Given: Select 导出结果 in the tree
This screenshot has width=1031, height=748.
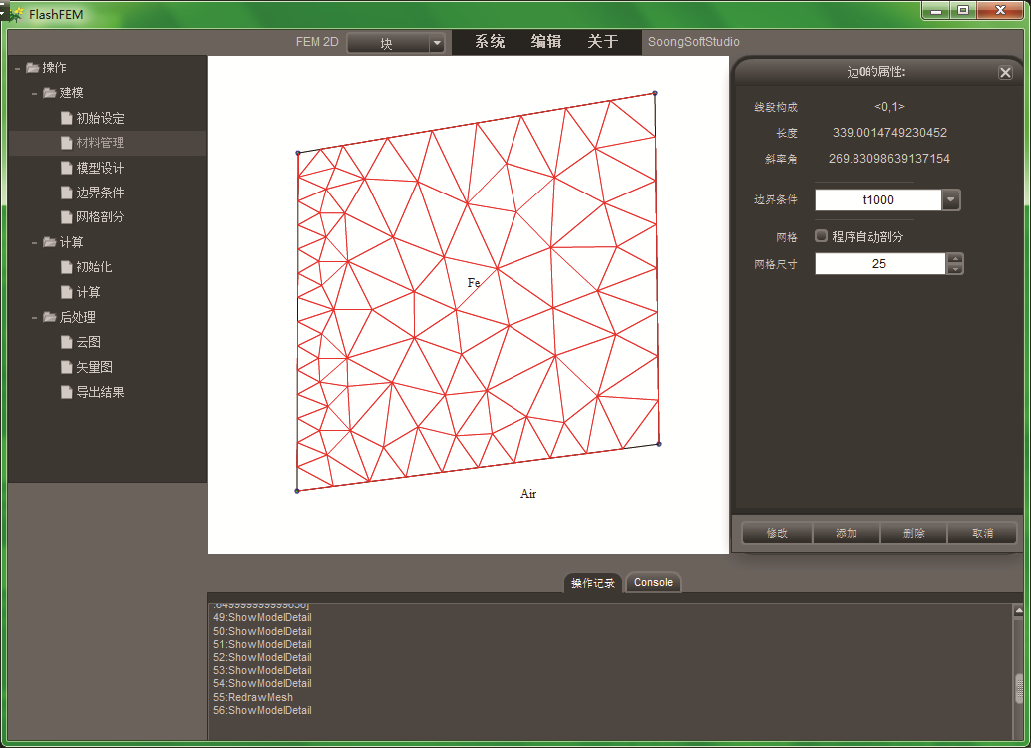Looking at the screenshot, I should pos(100,392).
